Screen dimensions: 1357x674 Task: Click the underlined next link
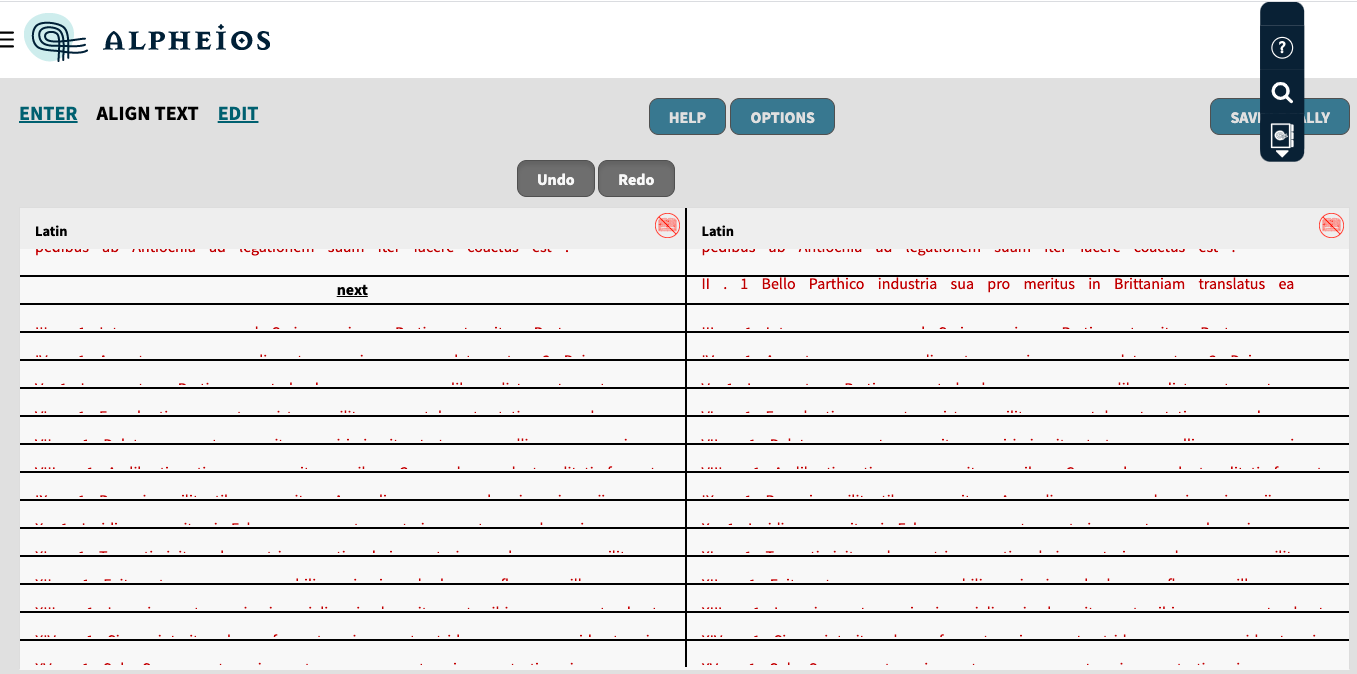(x=351, y=288)
